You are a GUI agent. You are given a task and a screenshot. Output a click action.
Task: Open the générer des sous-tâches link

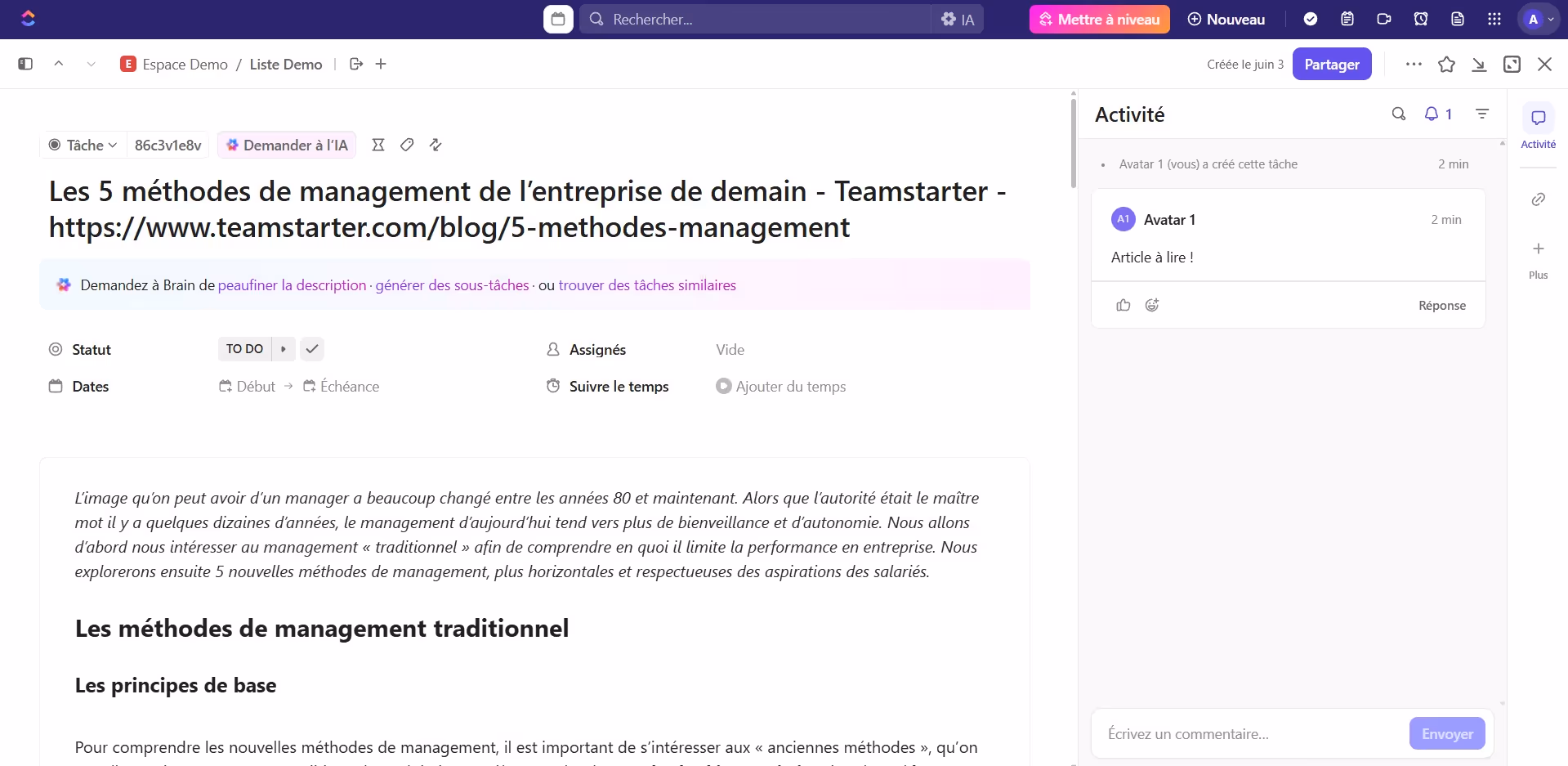(x=451, y=284)
